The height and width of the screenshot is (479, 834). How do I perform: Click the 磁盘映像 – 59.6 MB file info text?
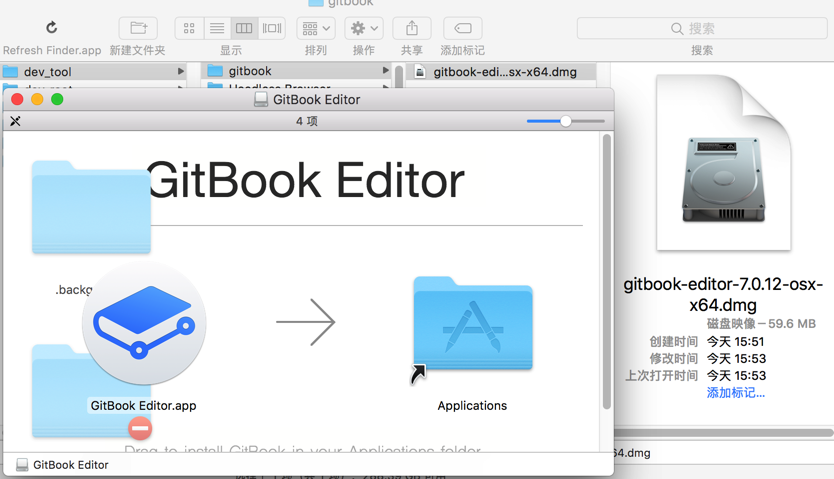pos(761,324)
